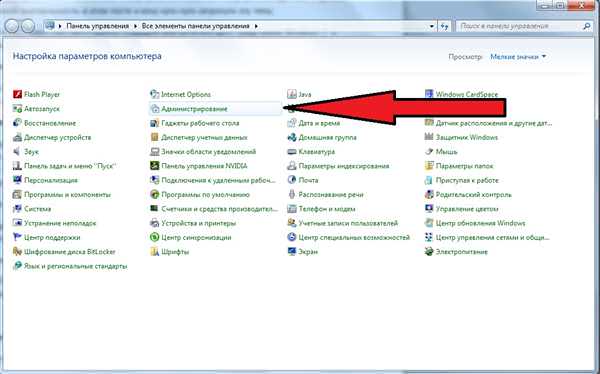Open Счетчики и средства производительности link
Image resolution: width=600 pixels, height=374 pixels.
pos(220,209)
